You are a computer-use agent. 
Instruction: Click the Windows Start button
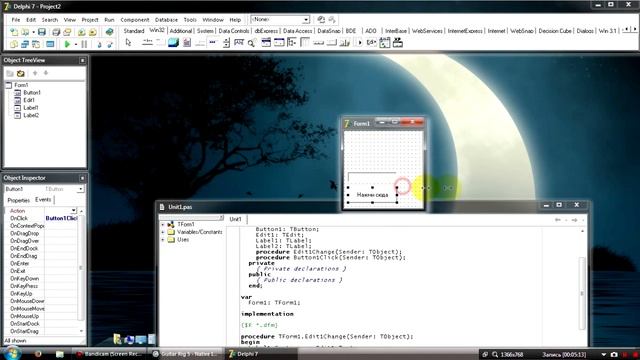coord(11,353)
